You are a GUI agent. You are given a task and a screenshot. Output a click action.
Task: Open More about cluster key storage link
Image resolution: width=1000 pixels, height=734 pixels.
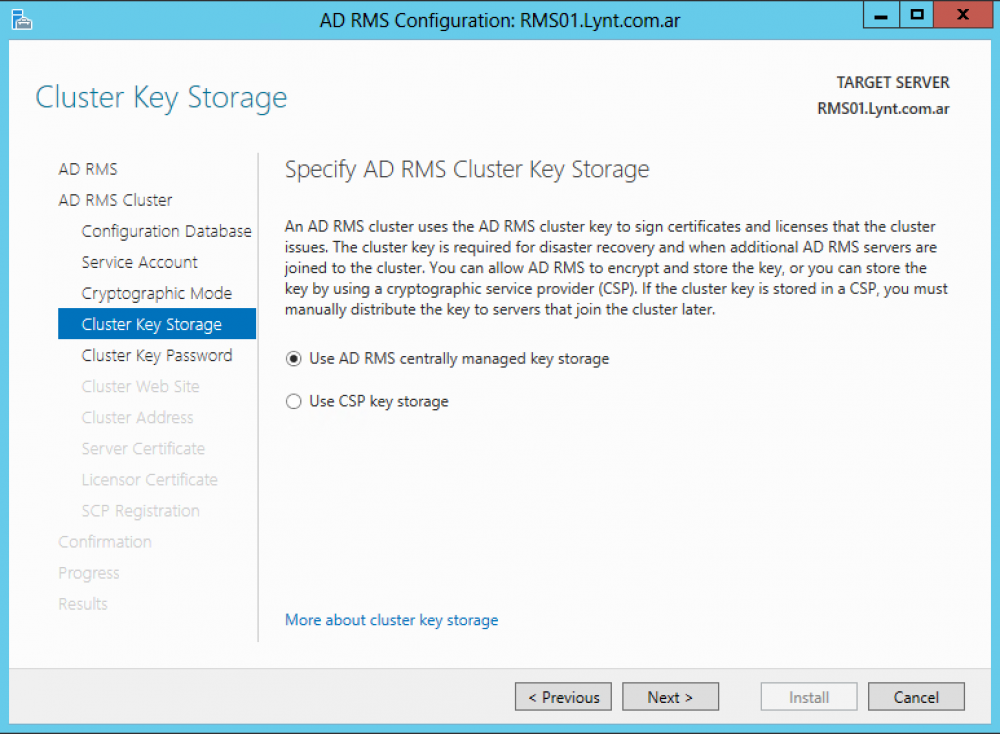point(392,620)
